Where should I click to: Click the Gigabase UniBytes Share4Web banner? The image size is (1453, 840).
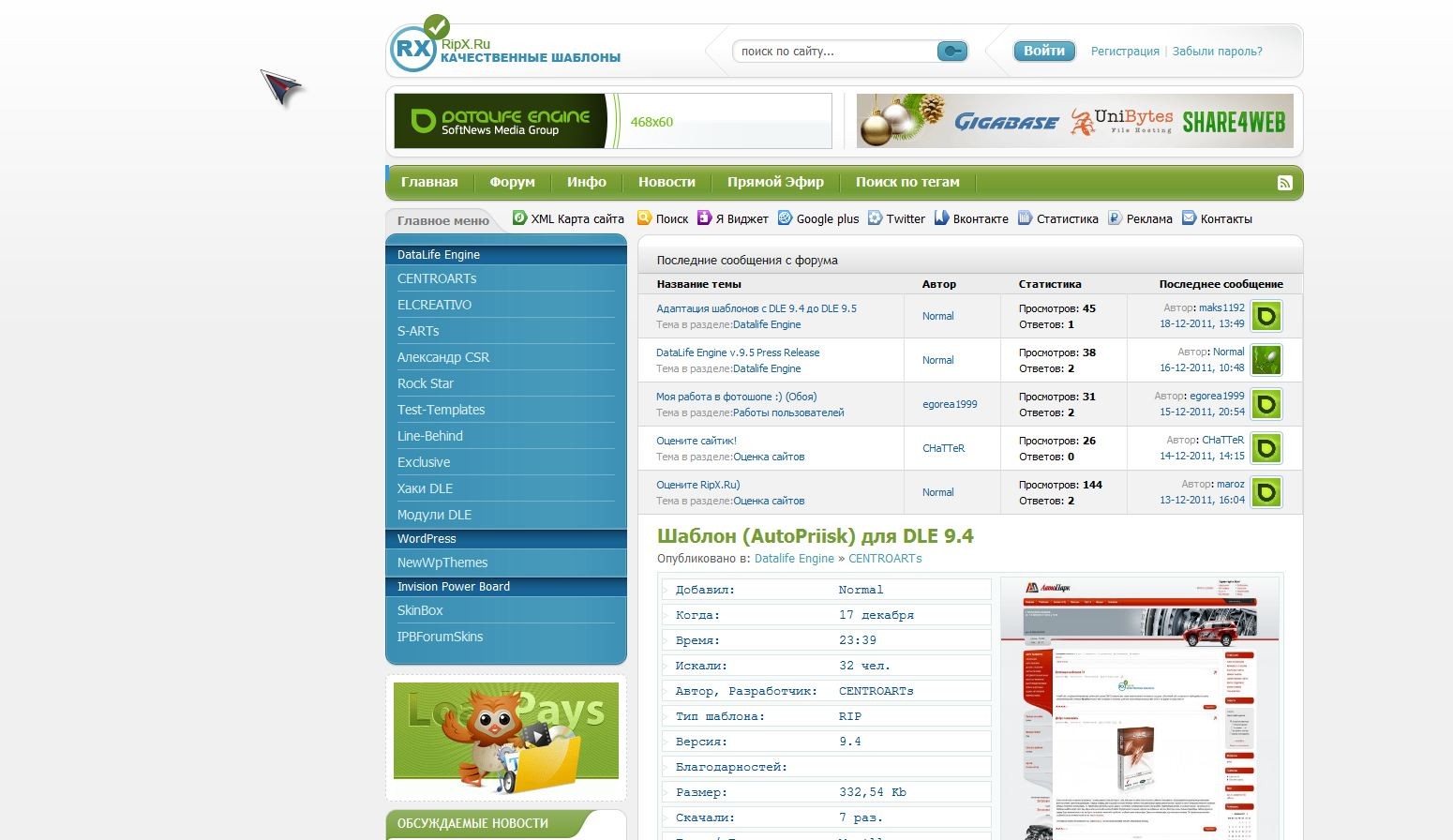[1074, 121]
